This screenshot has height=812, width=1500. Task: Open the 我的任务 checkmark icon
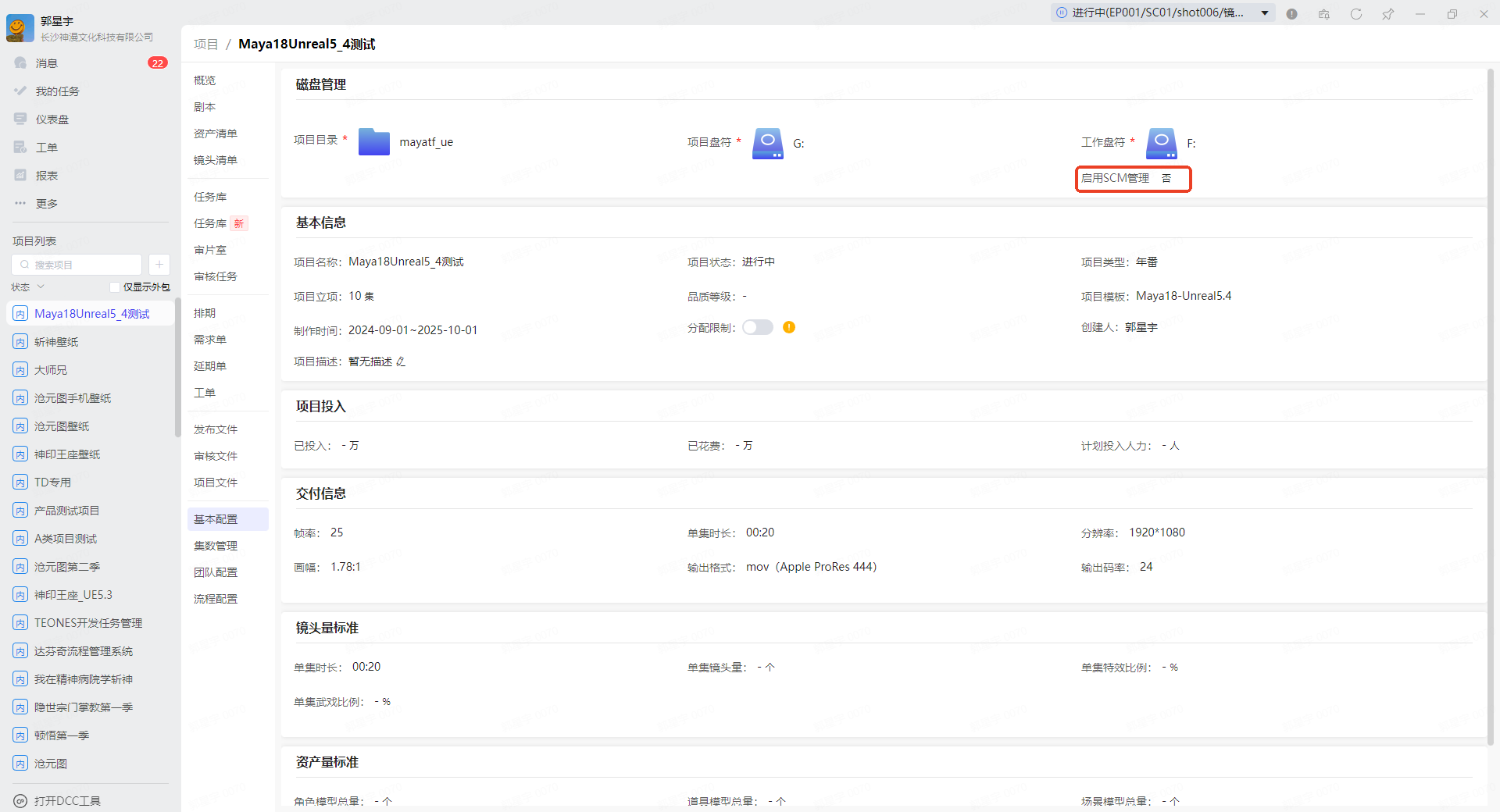click(x=20, y=91)
